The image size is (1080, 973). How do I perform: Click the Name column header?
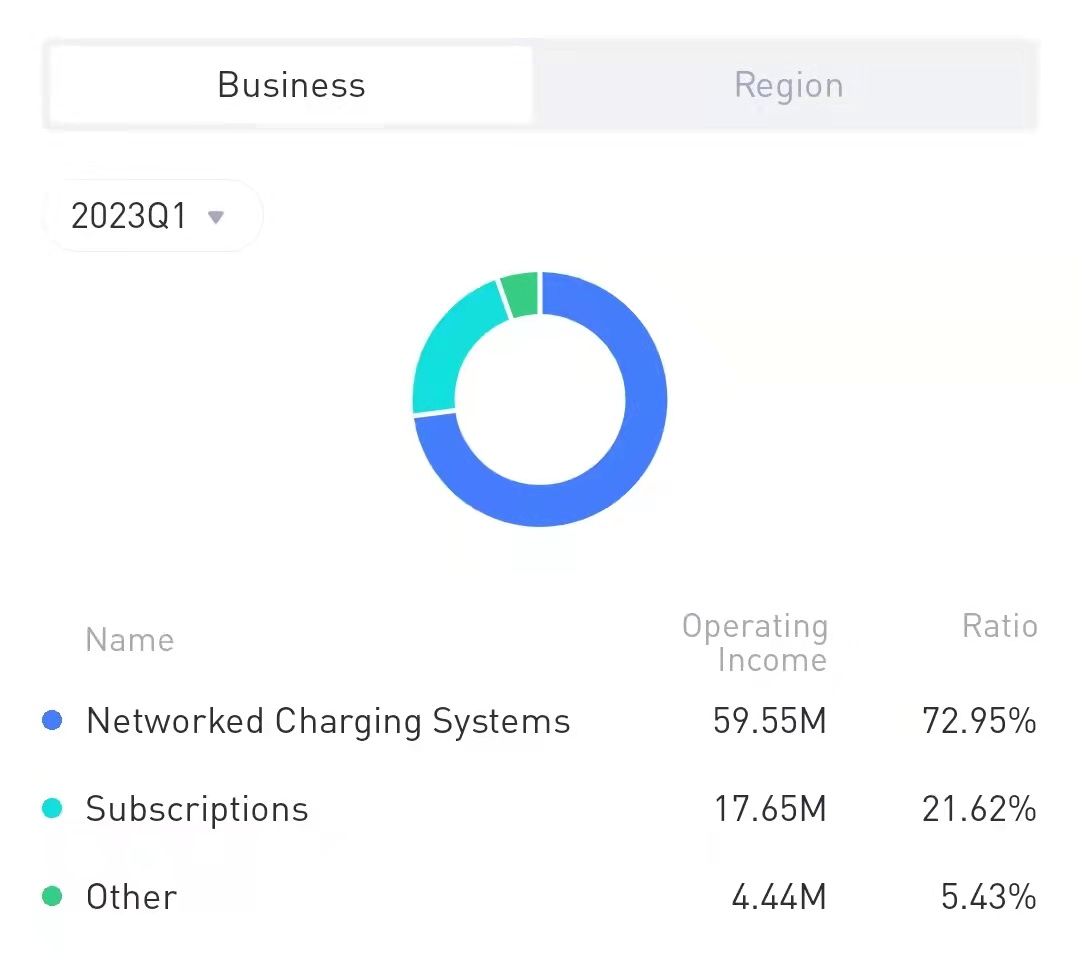point(130,640)
